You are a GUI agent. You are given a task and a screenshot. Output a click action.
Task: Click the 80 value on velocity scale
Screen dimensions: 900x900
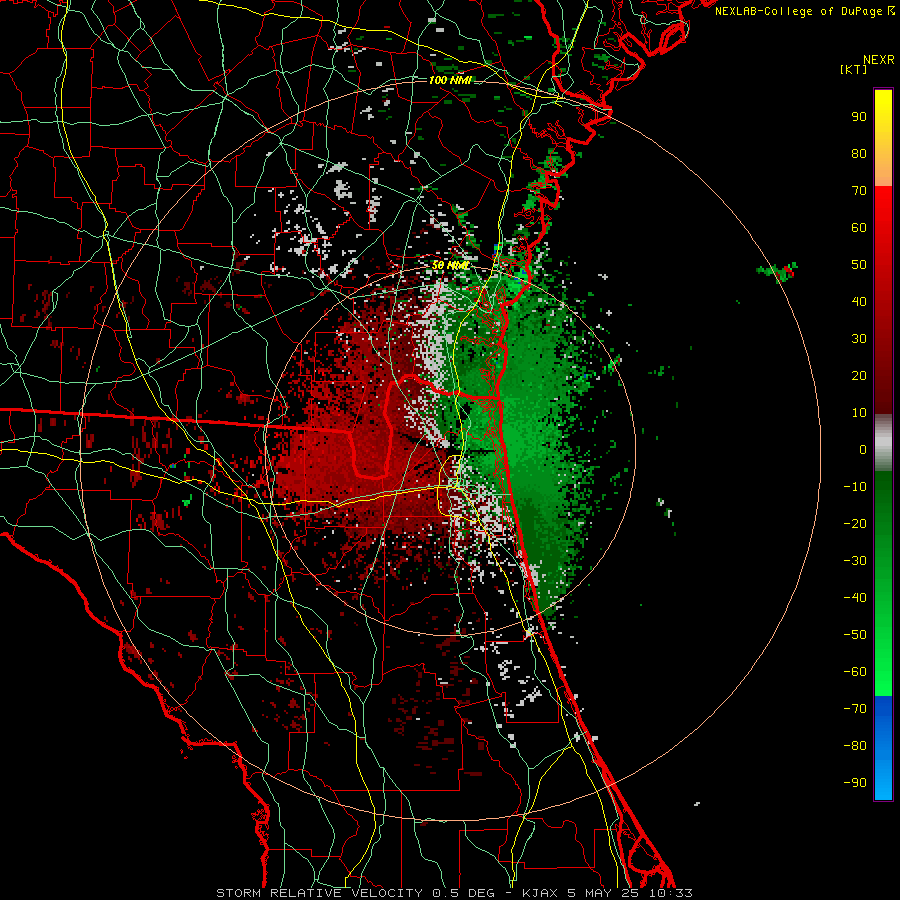tap(859, 153)
